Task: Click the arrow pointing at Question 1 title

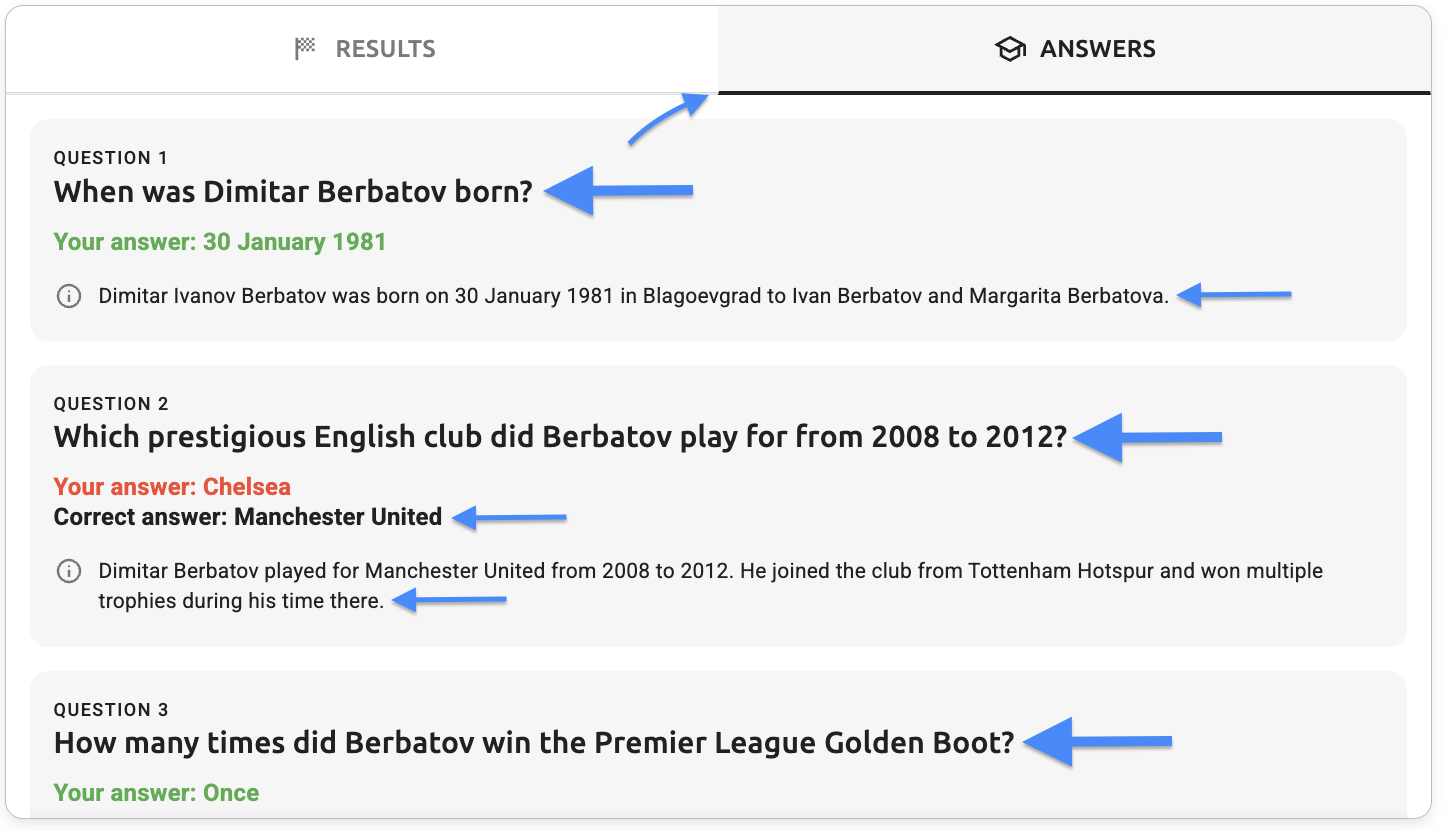Action: pyautogui.click(x=620, y=191)
